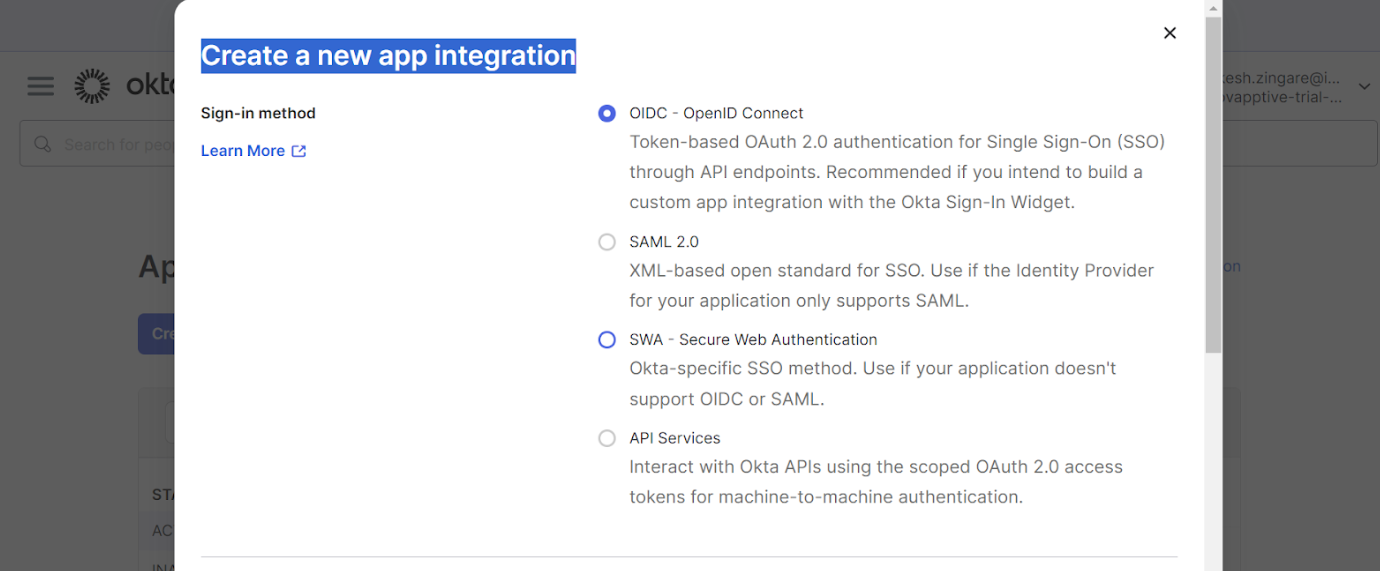1380x571 pixels.
Task: Click the partially hidden Create button
Action: pos(157,334)
